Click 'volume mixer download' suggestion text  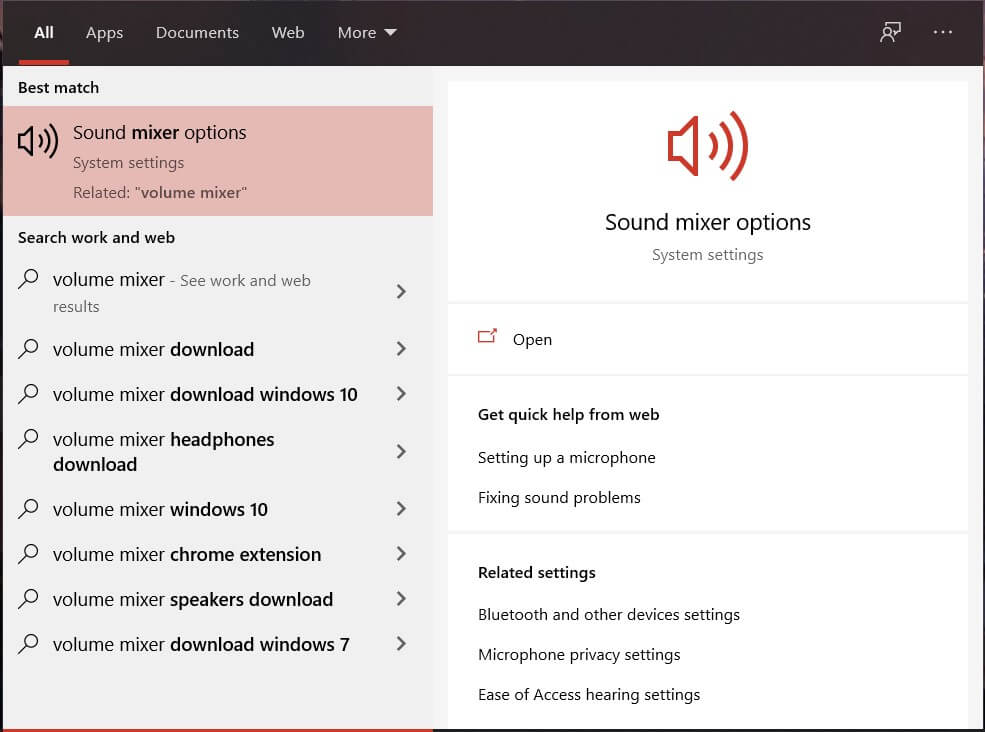point(153,349)
